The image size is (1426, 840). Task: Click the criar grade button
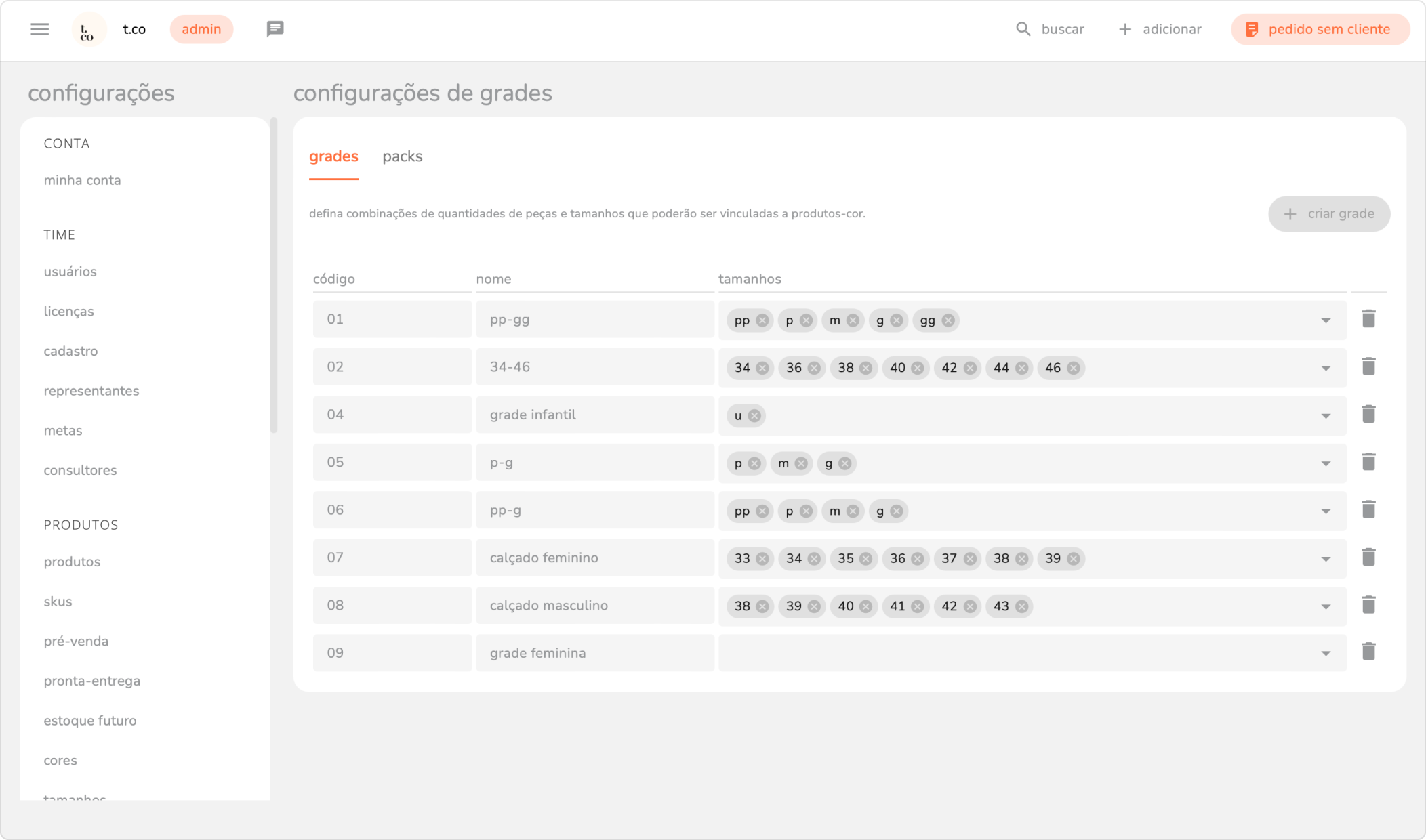(x=1328, y=214)
